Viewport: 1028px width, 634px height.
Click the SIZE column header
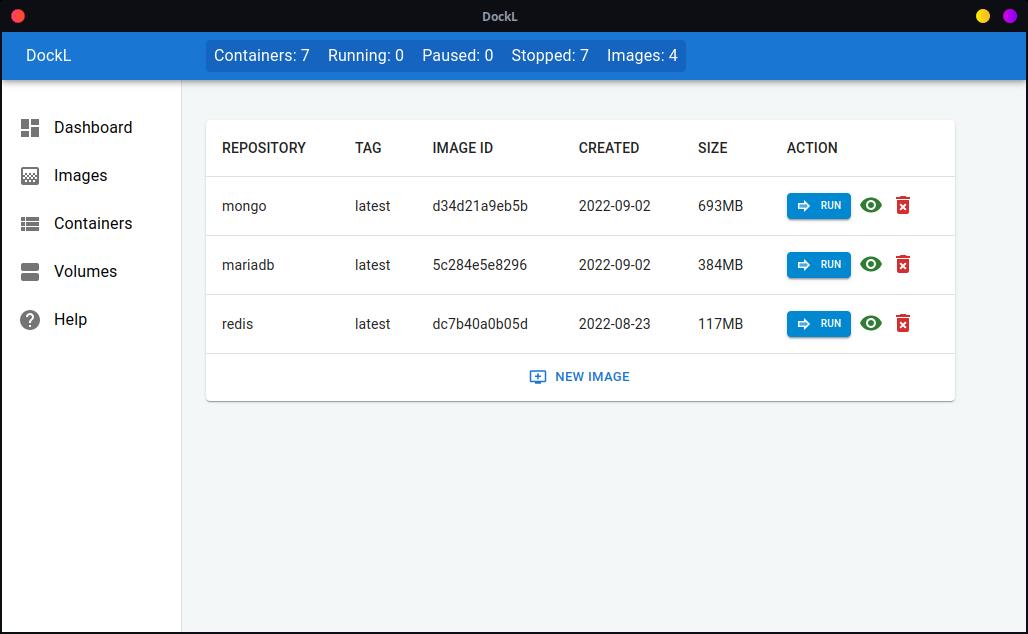coord(713,148)
